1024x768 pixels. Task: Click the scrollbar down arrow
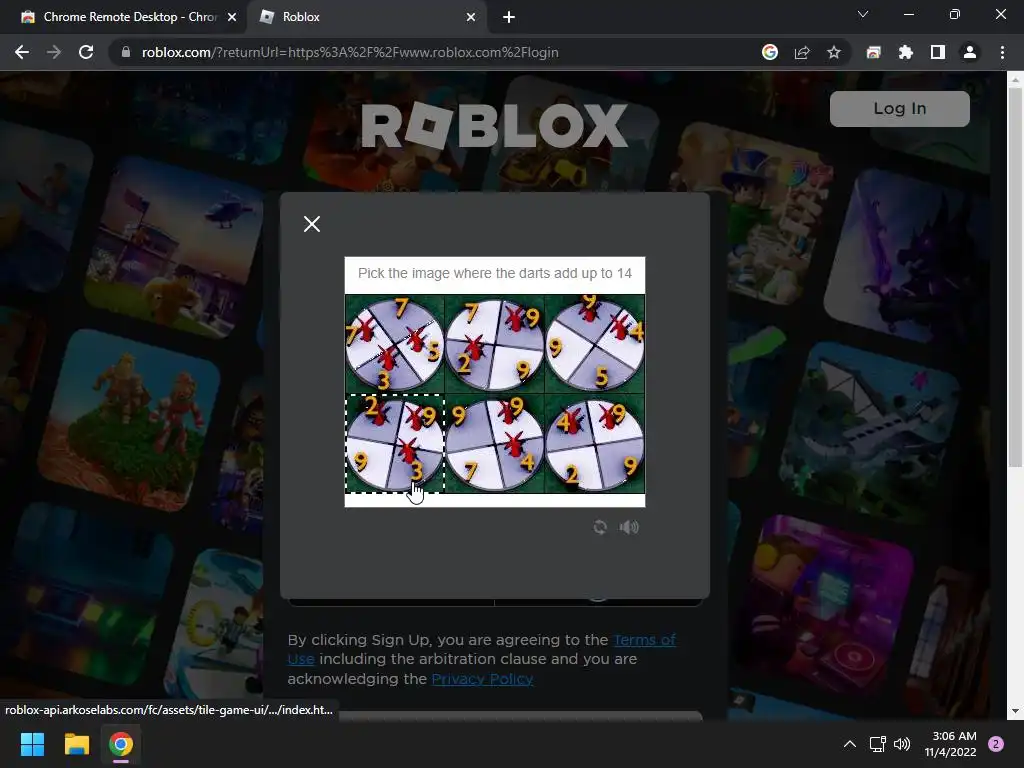[x=1015, y=711]
